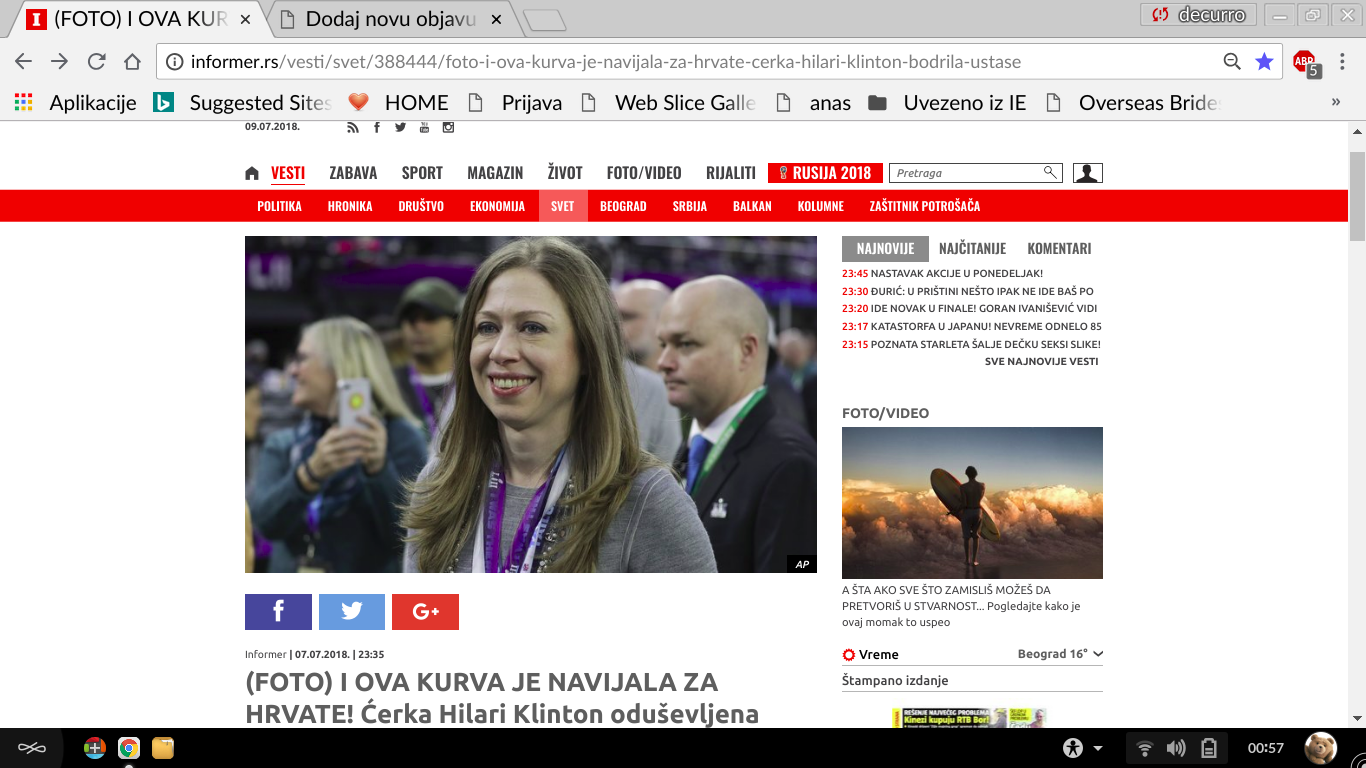Open the site's RSS feed icon
This screenshot has height=768, width=1366.
tap(352, 127)
